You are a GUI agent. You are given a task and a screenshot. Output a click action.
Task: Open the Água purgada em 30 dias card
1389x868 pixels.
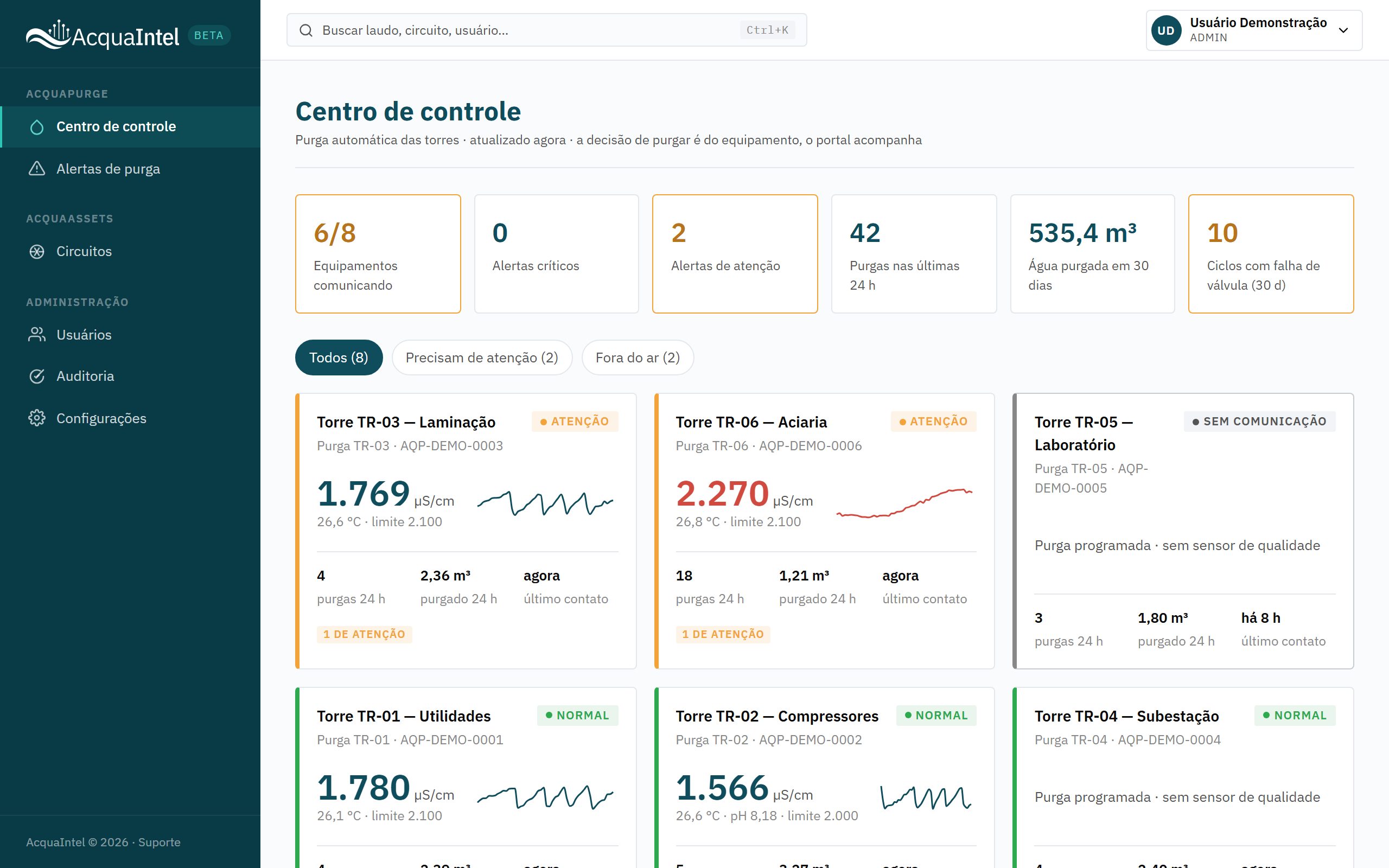point(1092,254)
